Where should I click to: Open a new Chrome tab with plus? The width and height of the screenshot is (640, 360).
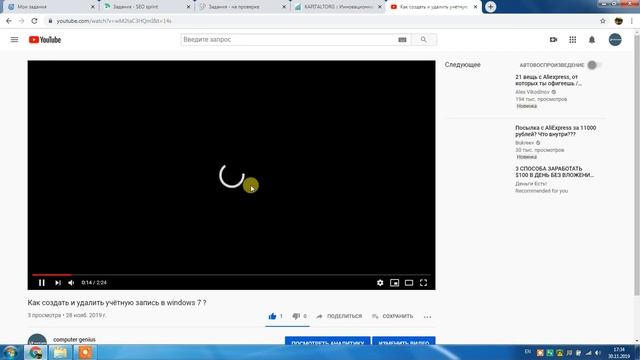tap(490, 7)
